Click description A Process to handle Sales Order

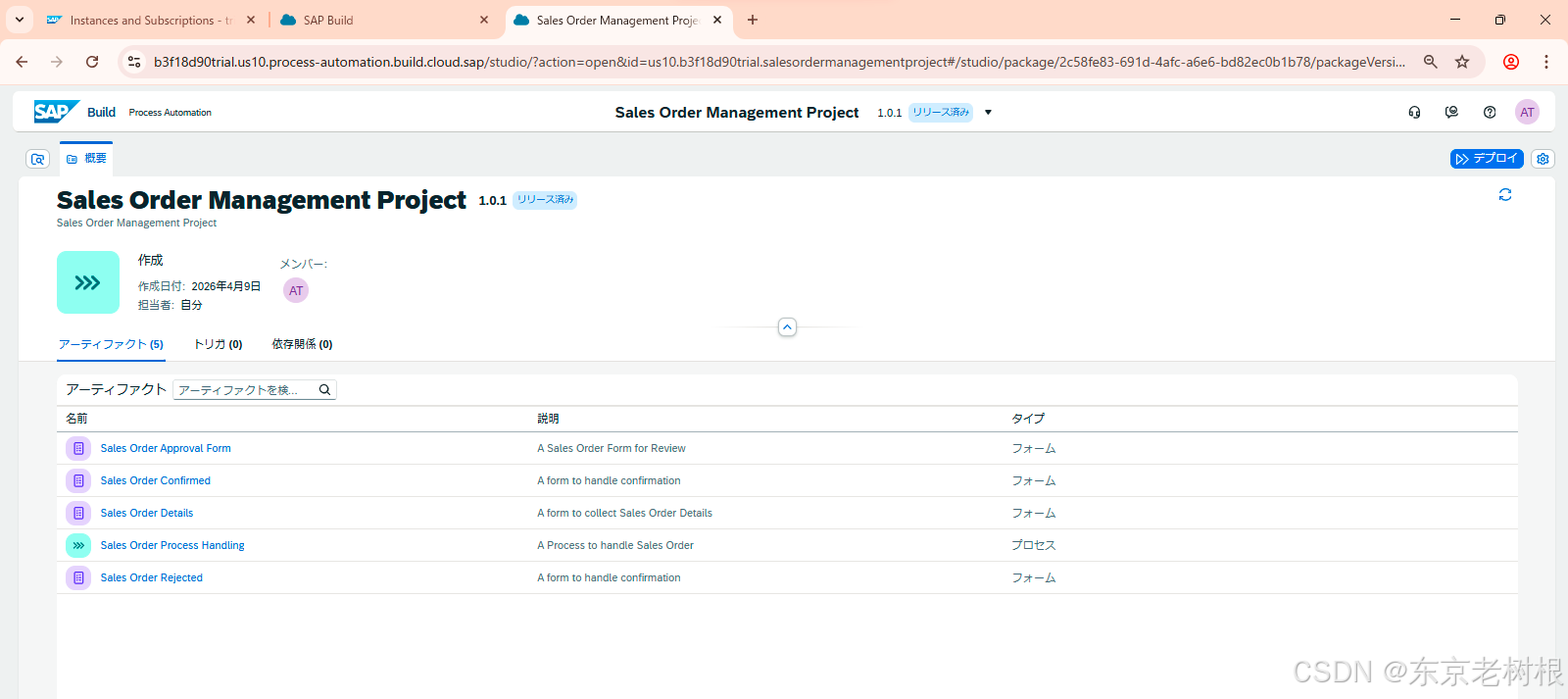(x=615, y=545)
